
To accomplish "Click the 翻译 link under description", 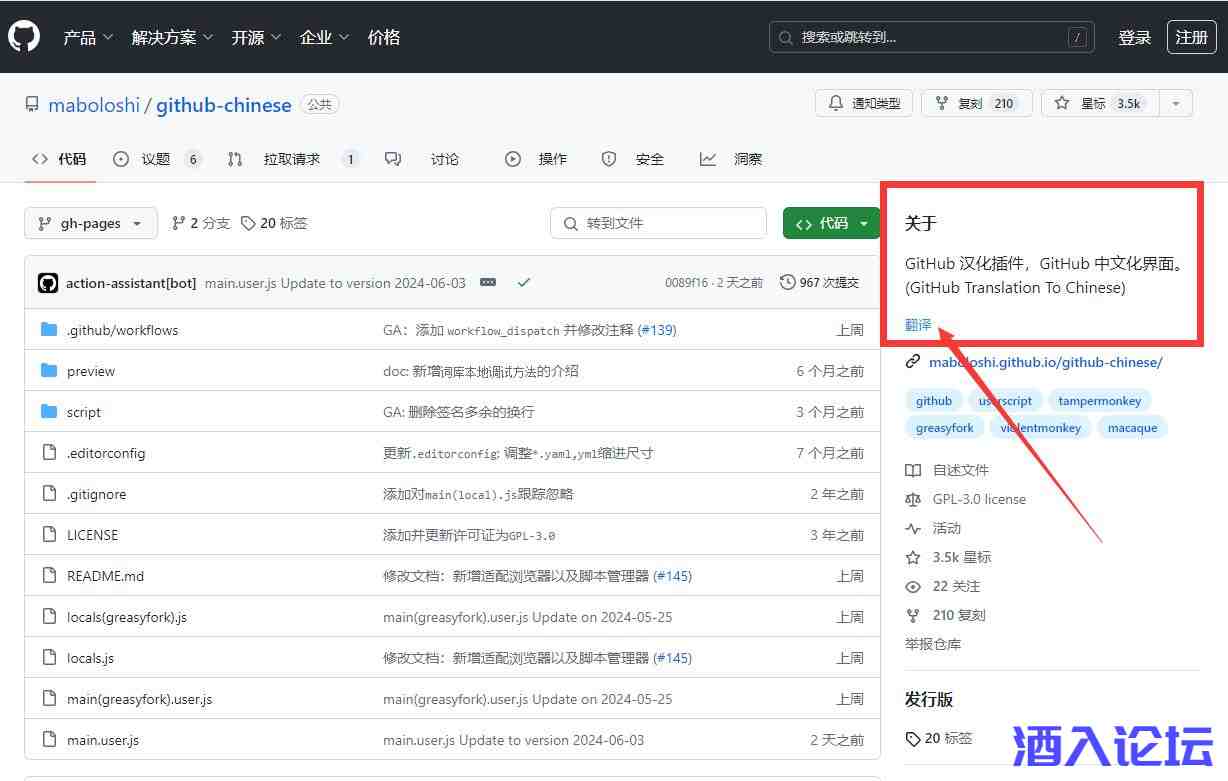I will [x=918, y=324].
